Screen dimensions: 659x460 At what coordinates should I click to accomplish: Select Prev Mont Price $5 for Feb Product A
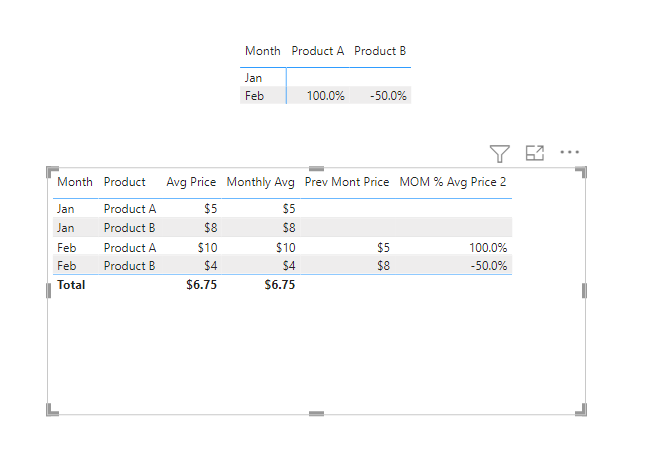point(383,248)
